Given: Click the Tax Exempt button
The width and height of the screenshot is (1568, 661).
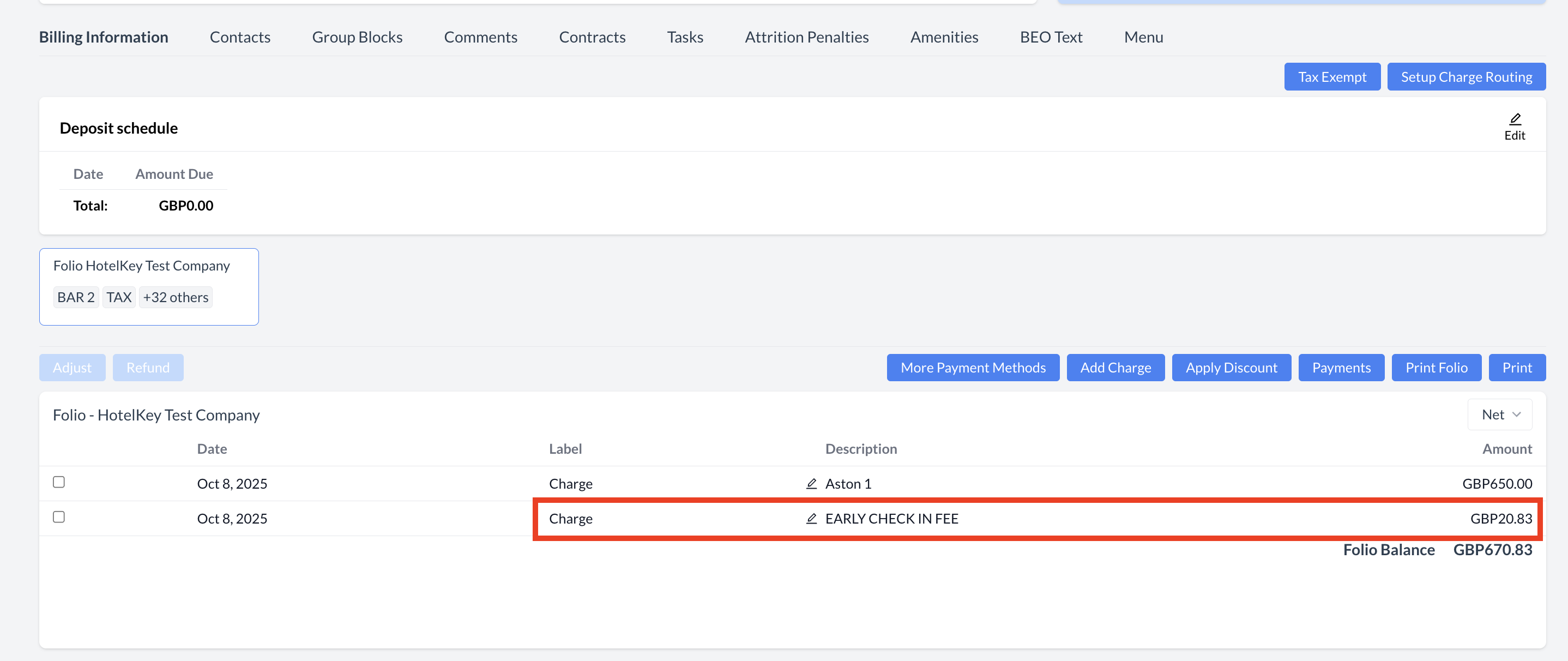Looking at the screenshot, I should click(x=1331, y=77).
